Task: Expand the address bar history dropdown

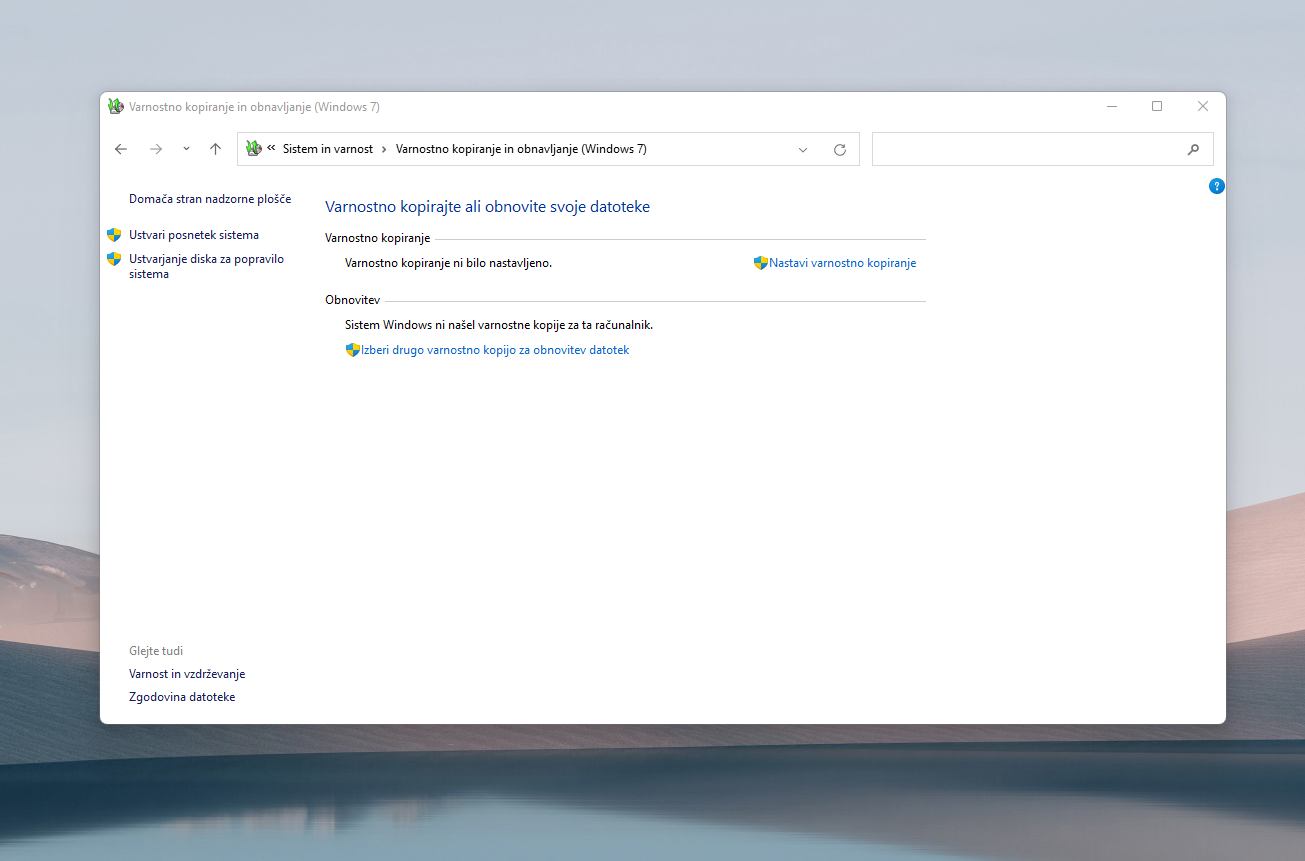Action: pos(803,150)
